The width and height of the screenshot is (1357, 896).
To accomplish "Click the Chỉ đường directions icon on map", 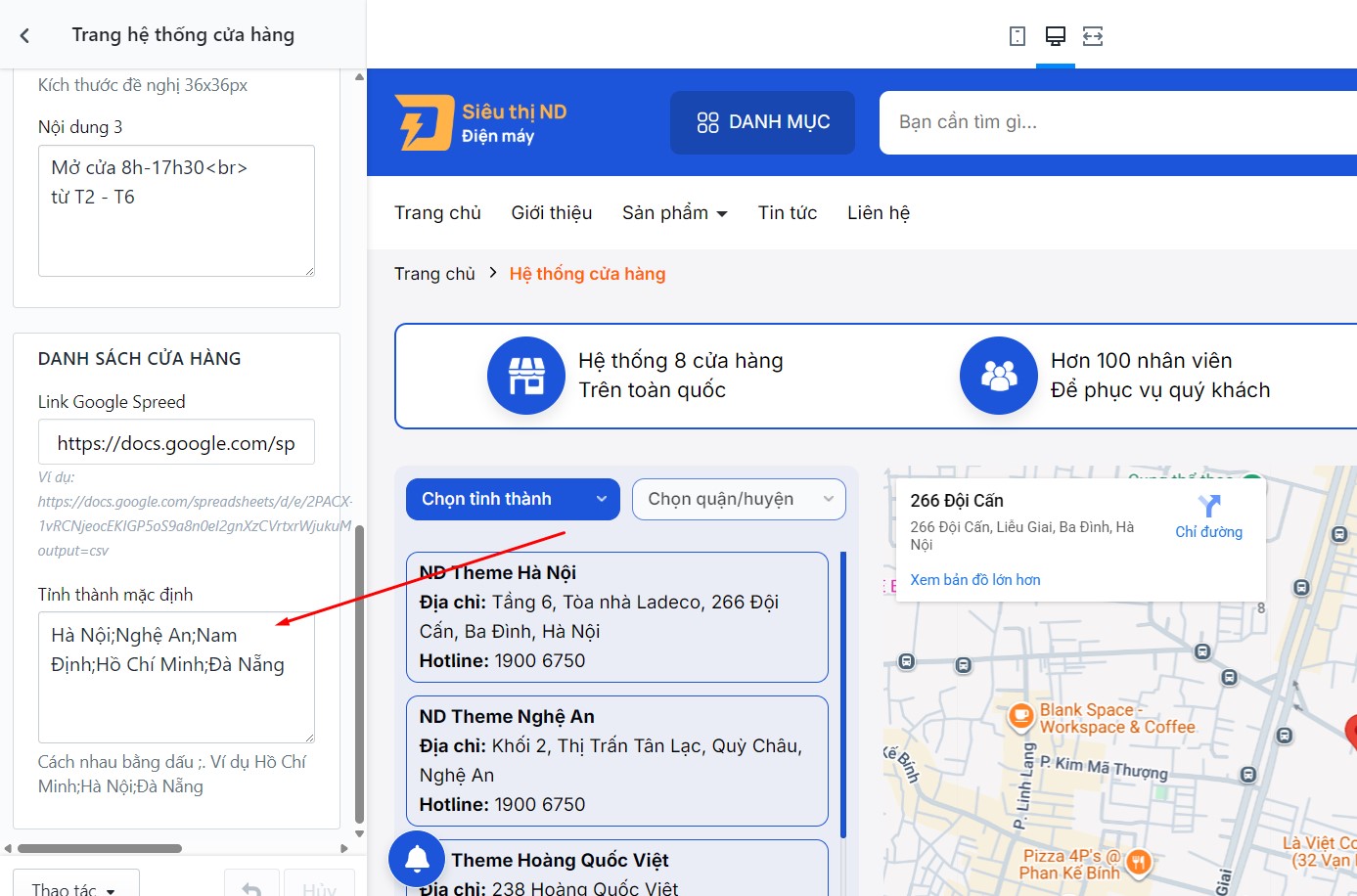I will 1209,506.
